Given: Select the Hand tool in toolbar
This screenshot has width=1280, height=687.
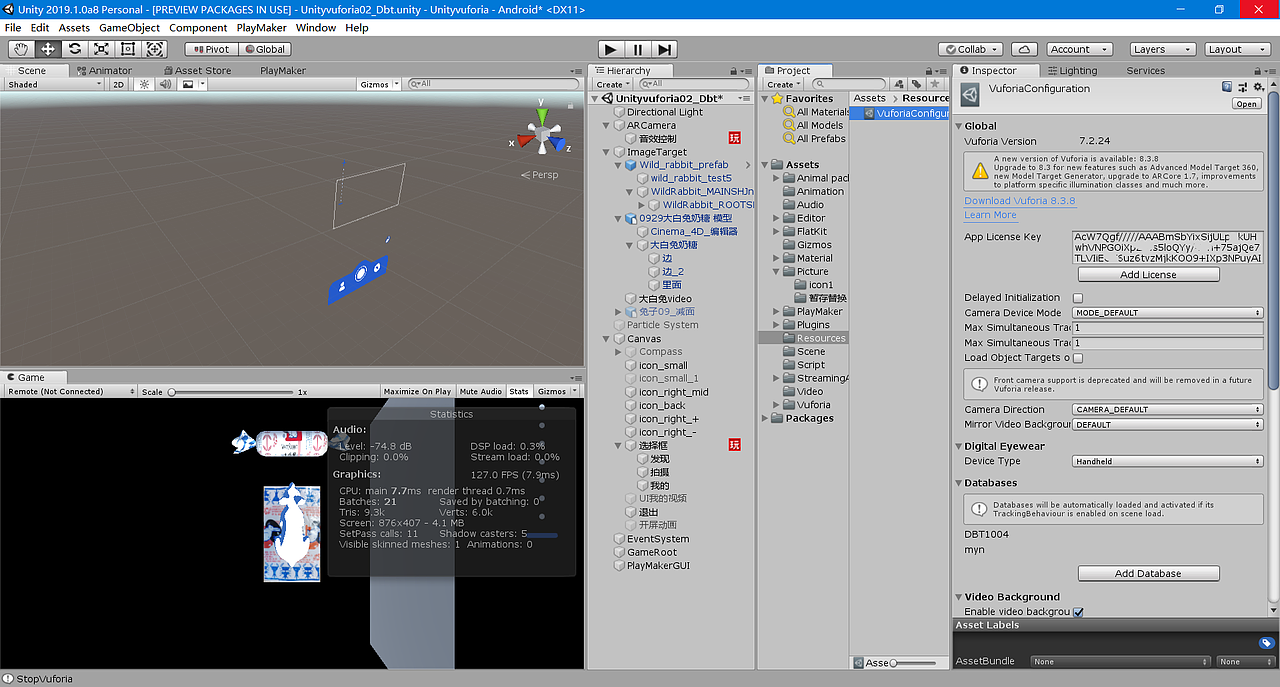Looking at the screenshot, I should point(21,49).
